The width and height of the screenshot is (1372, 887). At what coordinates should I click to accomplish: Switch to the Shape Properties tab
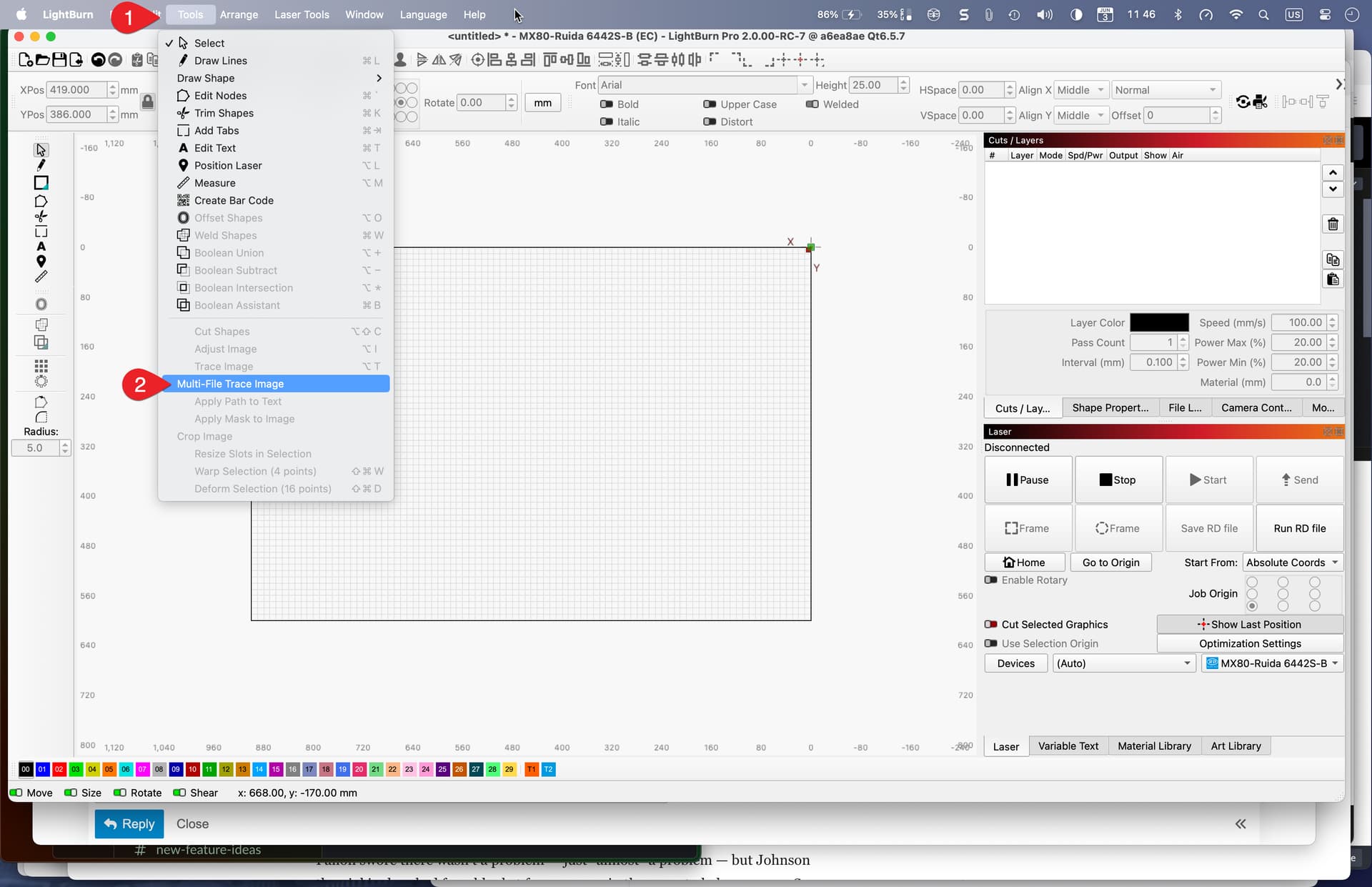(1110, 408)
